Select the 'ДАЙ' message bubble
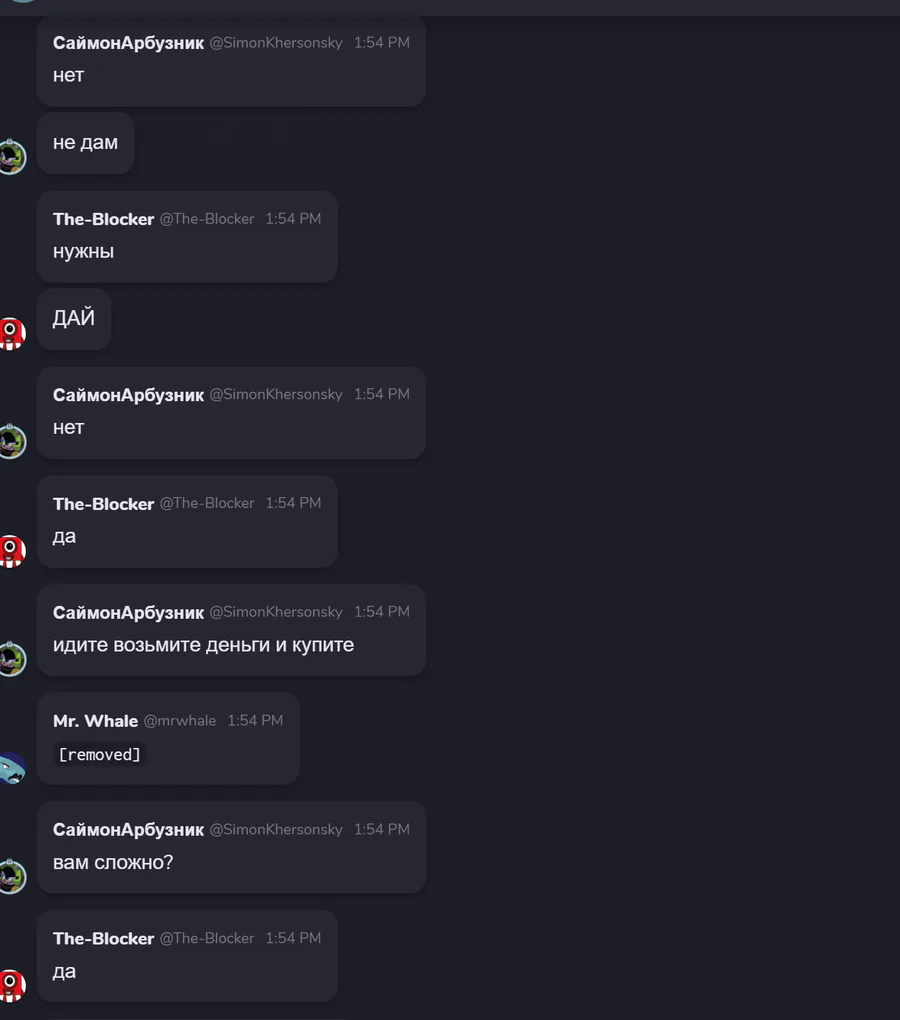 pos(73,319)
